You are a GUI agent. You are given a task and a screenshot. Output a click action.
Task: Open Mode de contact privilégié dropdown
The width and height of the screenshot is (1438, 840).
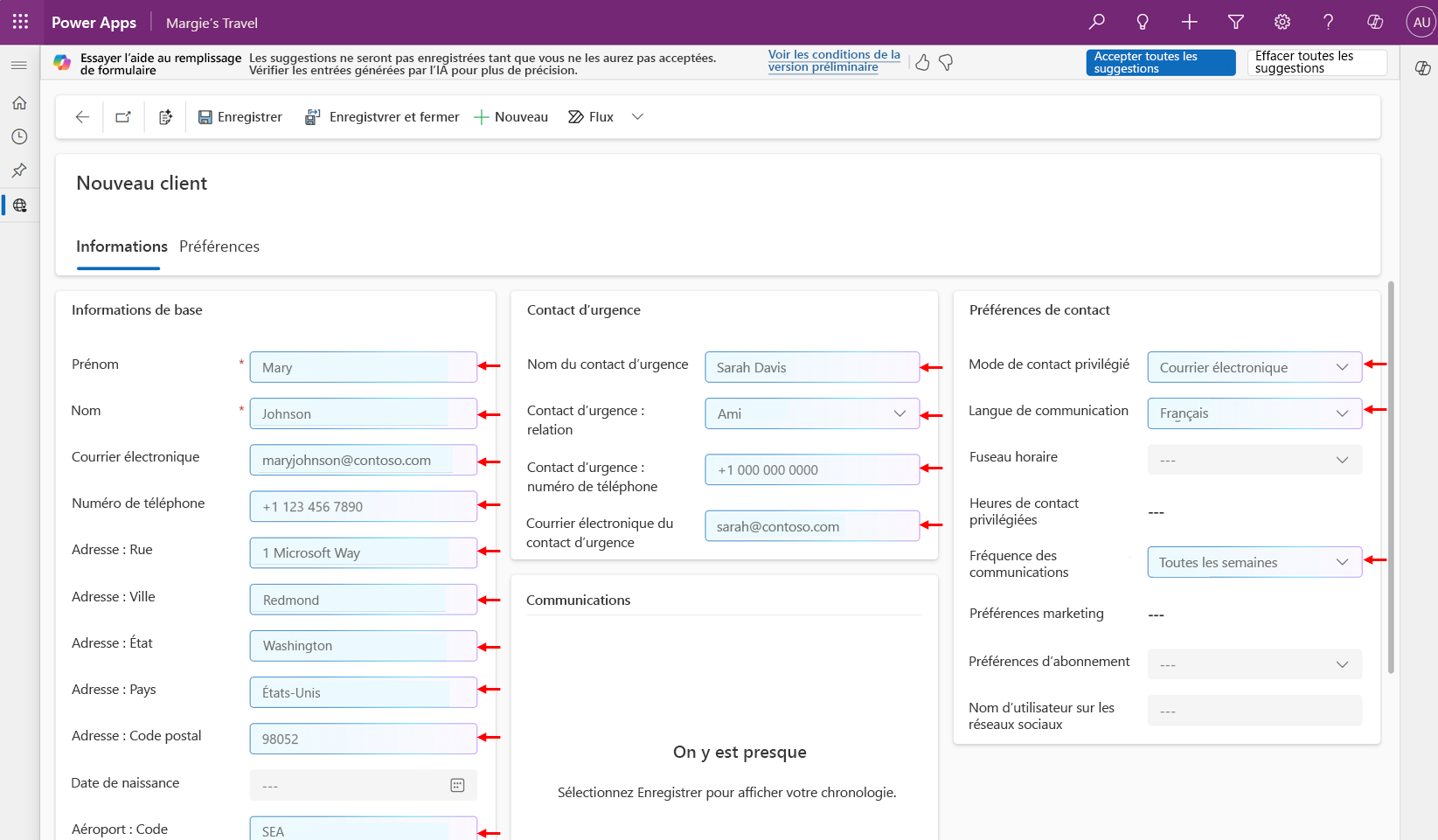(1254, 367)
